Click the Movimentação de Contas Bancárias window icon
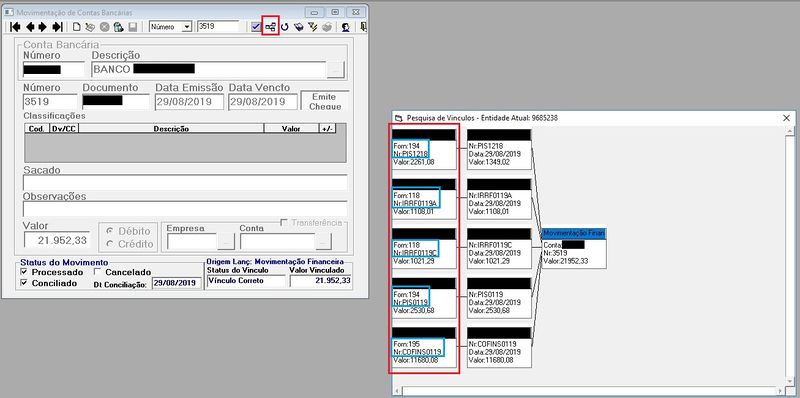 tap(9, 11)
